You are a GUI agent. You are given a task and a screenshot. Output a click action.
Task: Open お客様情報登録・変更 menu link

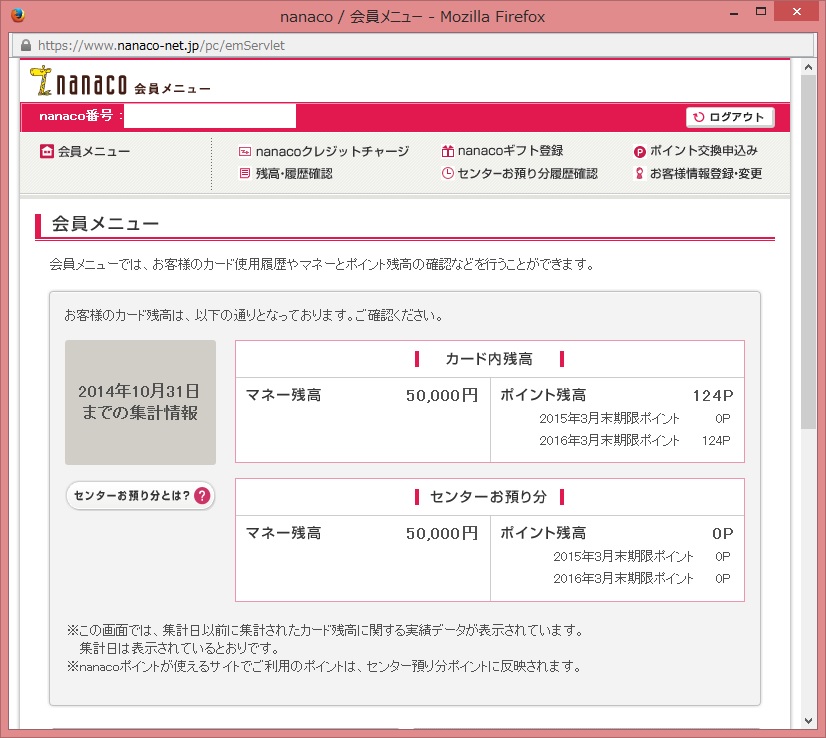click(699, 173)
